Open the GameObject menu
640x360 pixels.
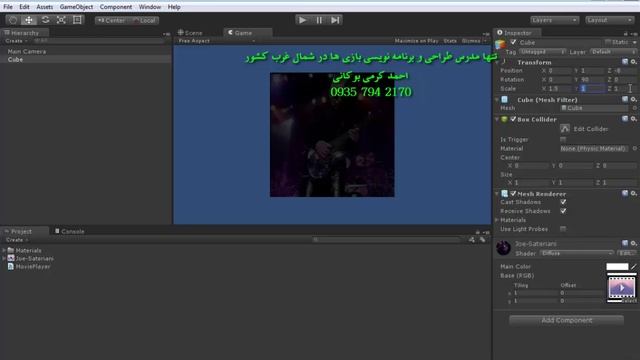76,7
